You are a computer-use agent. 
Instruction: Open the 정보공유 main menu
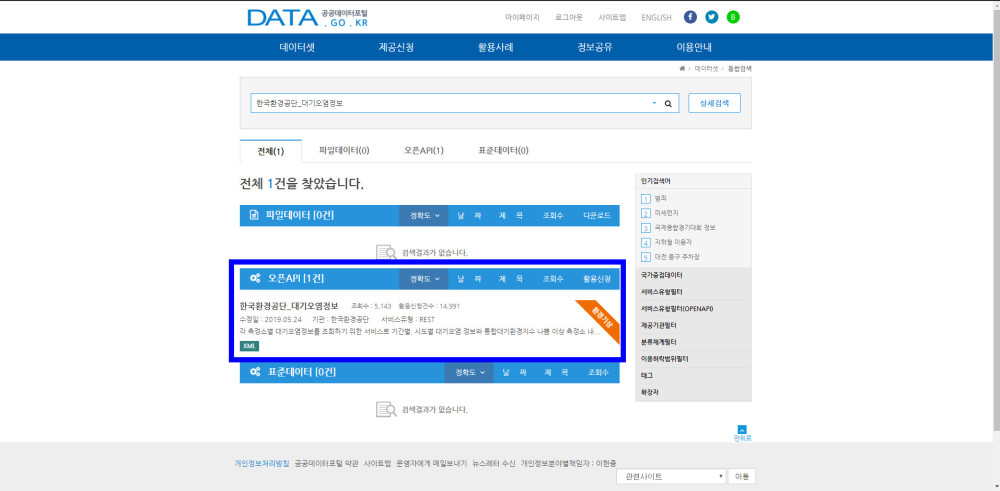tap(595, 47)
